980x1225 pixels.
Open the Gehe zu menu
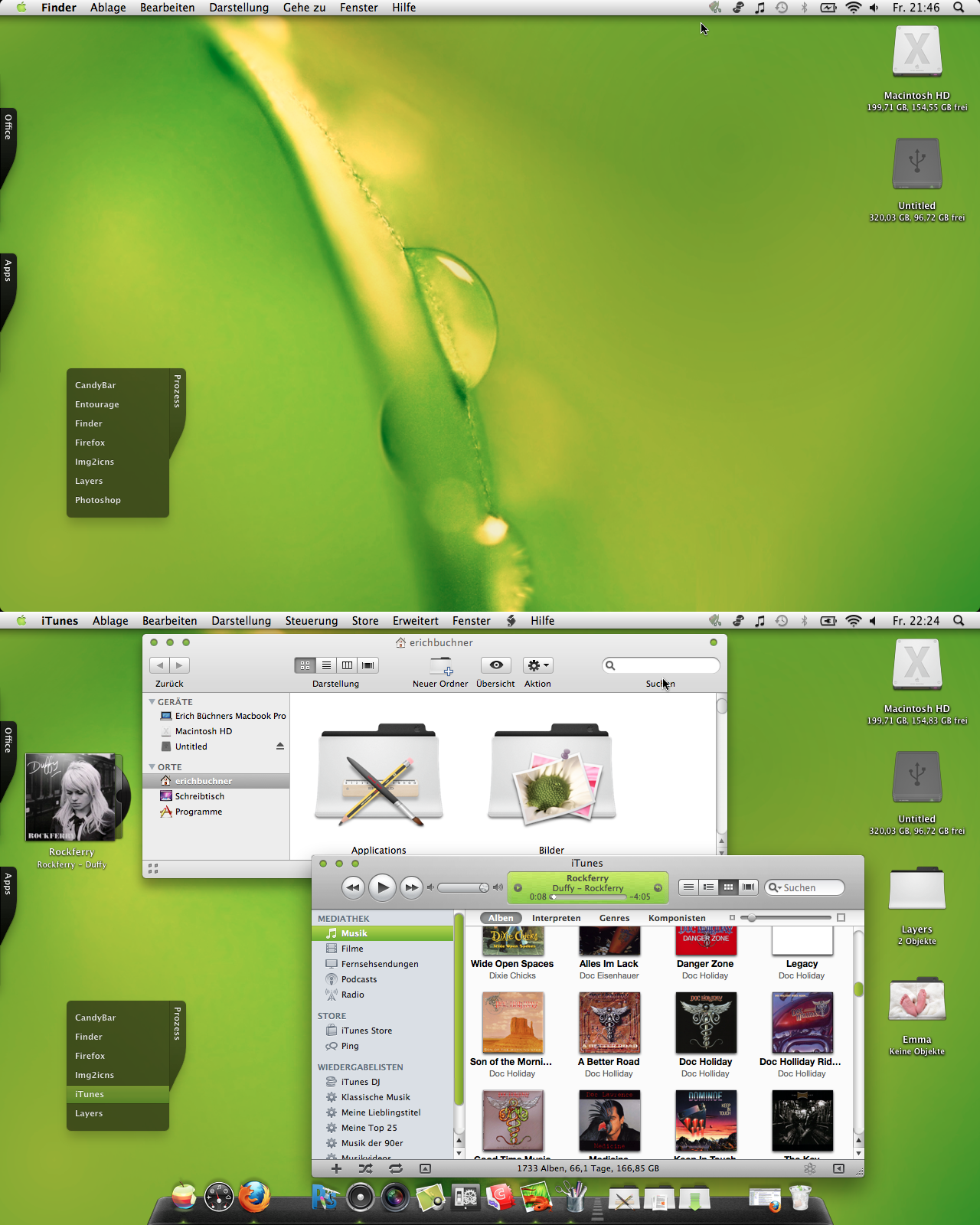(304, 8)
